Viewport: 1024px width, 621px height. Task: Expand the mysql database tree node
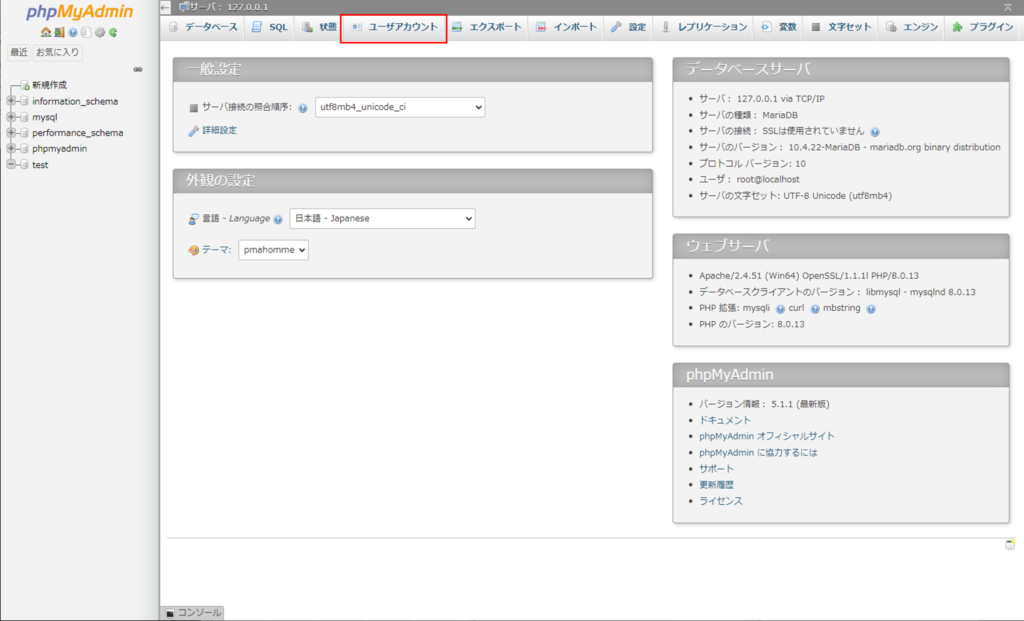[12, 117]
